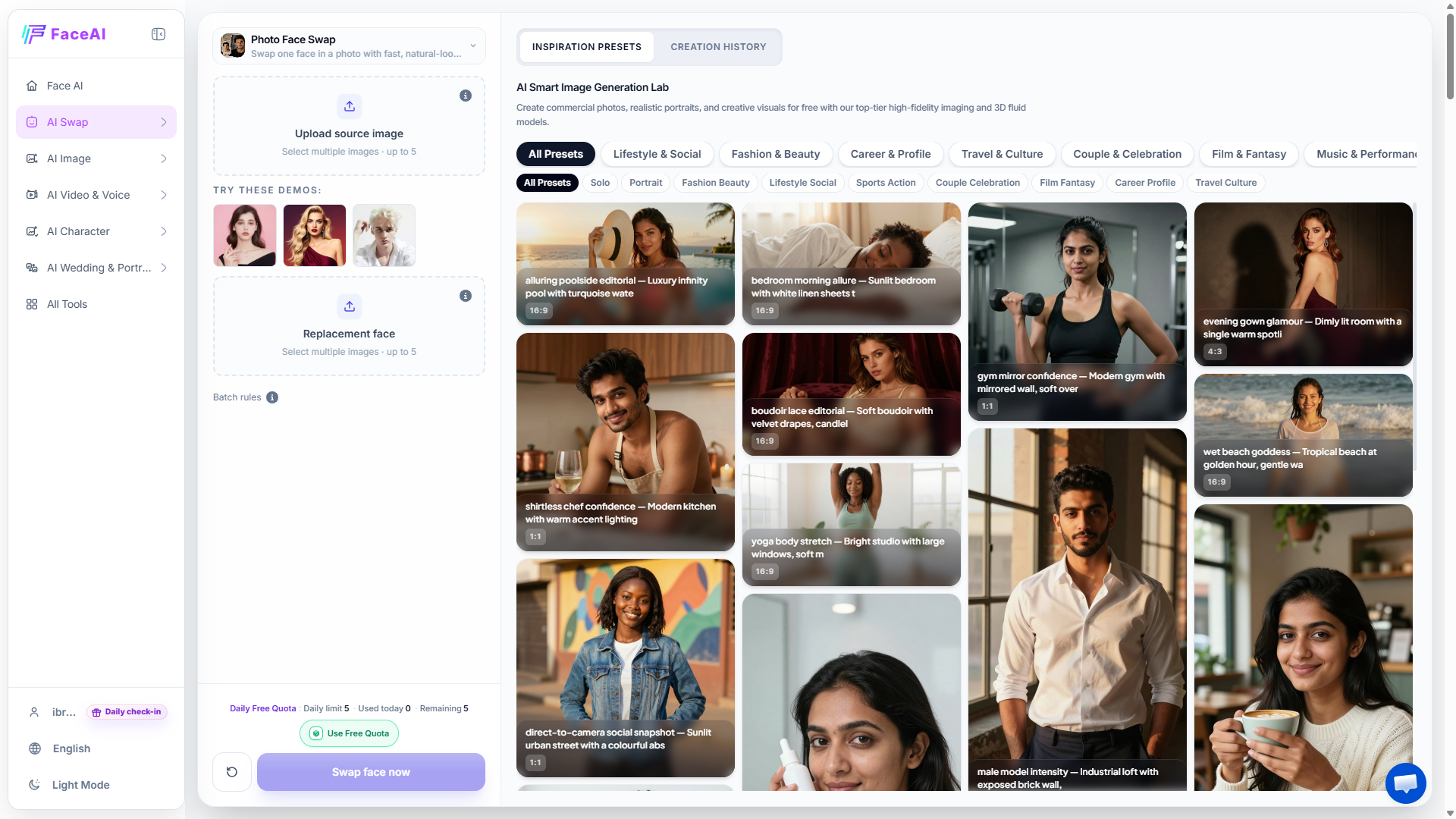Select the Inspiration Presets tab

coord(586,47)
